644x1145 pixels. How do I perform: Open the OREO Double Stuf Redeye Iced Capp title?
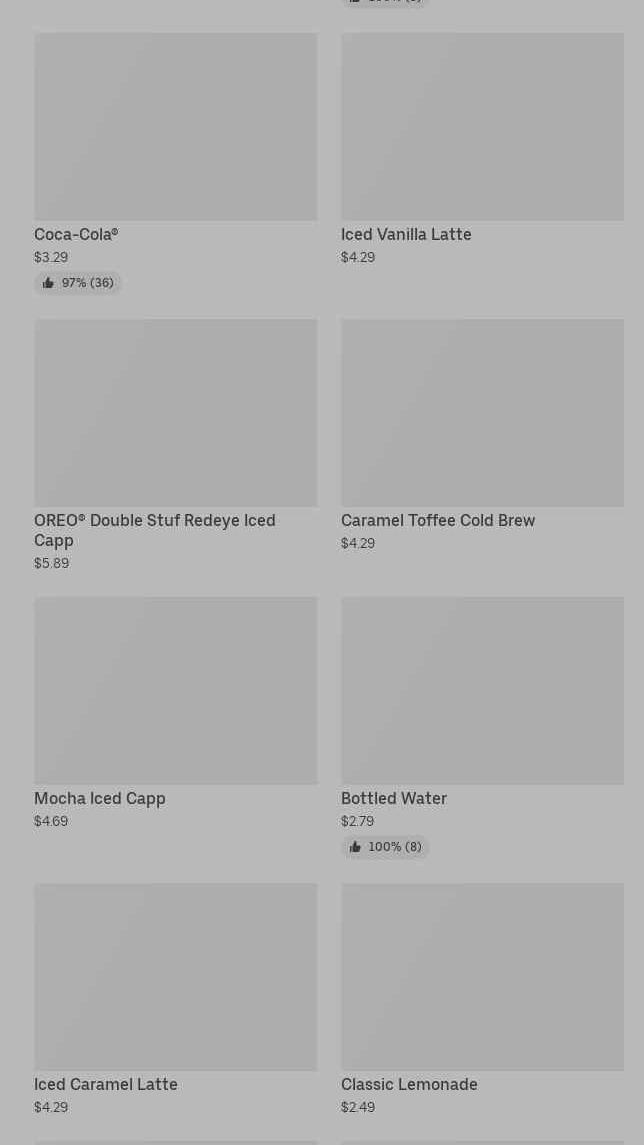[154, 530]
